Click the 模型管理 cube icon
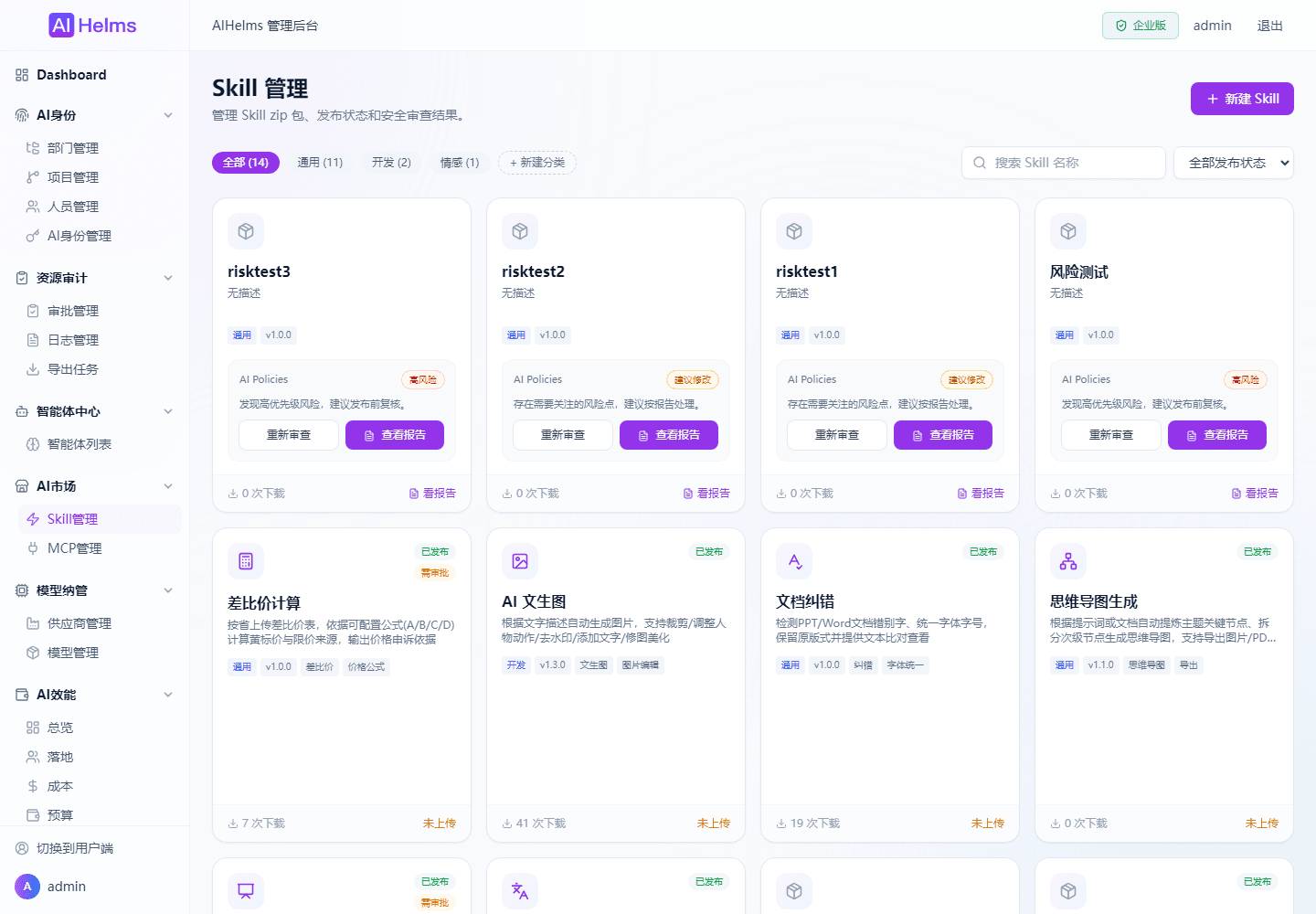Screen dimensions: 1316x914 click(33, 653)
